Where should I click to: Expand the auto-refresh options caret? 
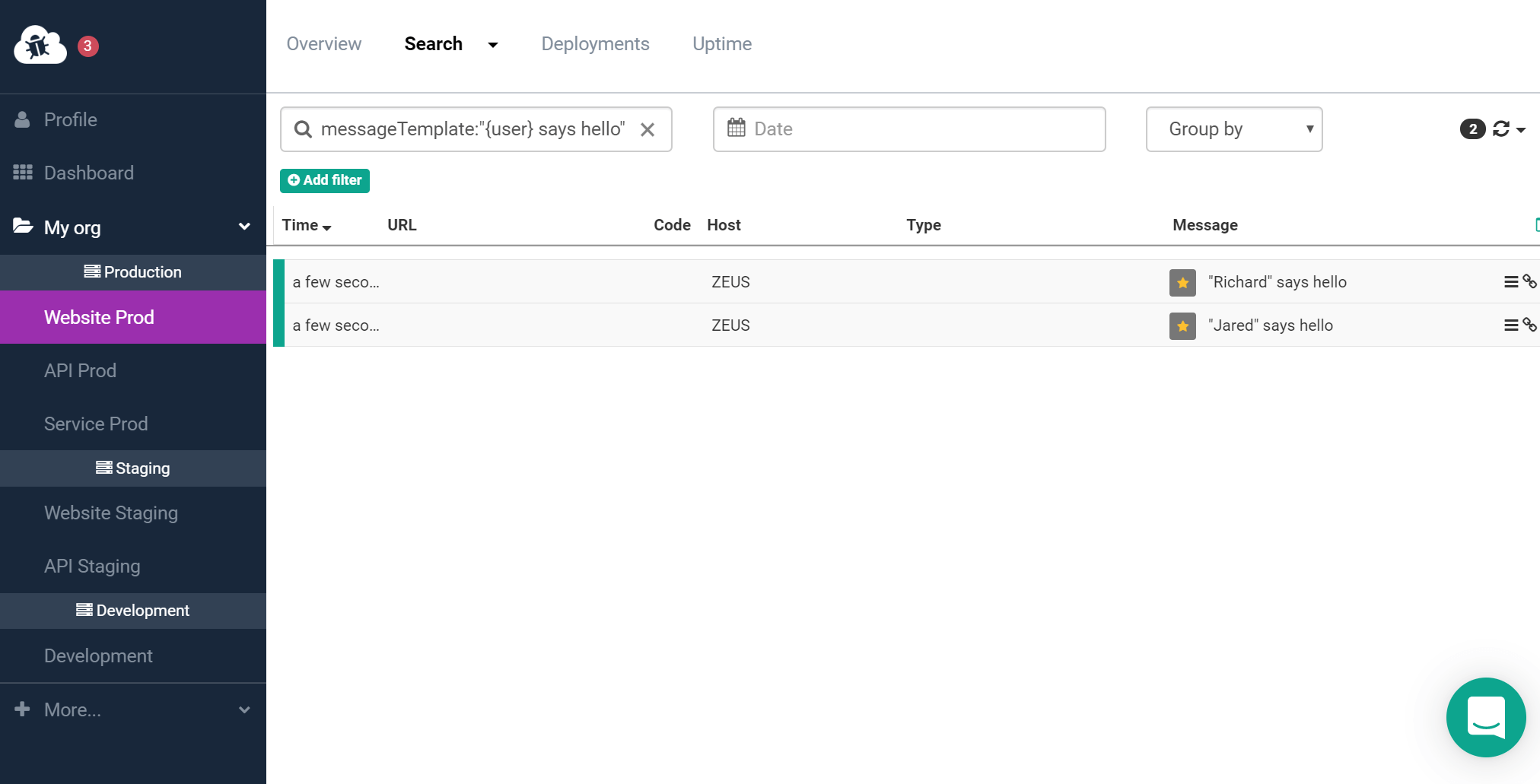click(x=1522, y=129)
